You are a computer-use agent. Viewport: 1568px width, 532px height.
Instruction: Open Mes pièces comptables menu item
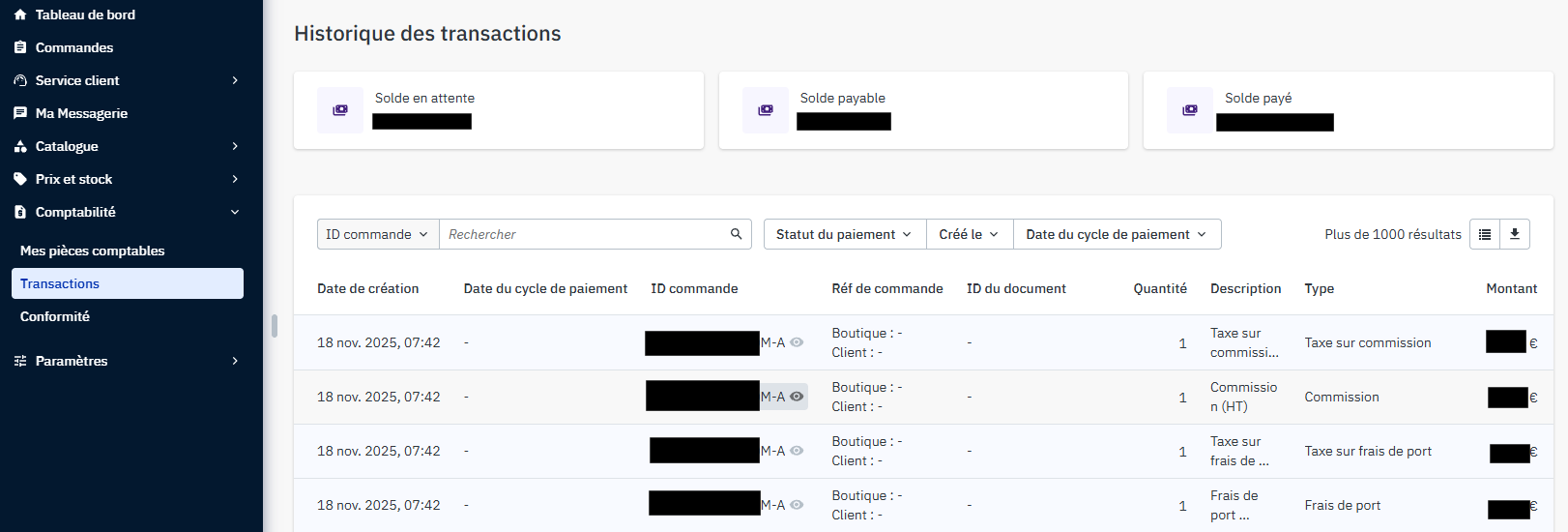[93, 251]
